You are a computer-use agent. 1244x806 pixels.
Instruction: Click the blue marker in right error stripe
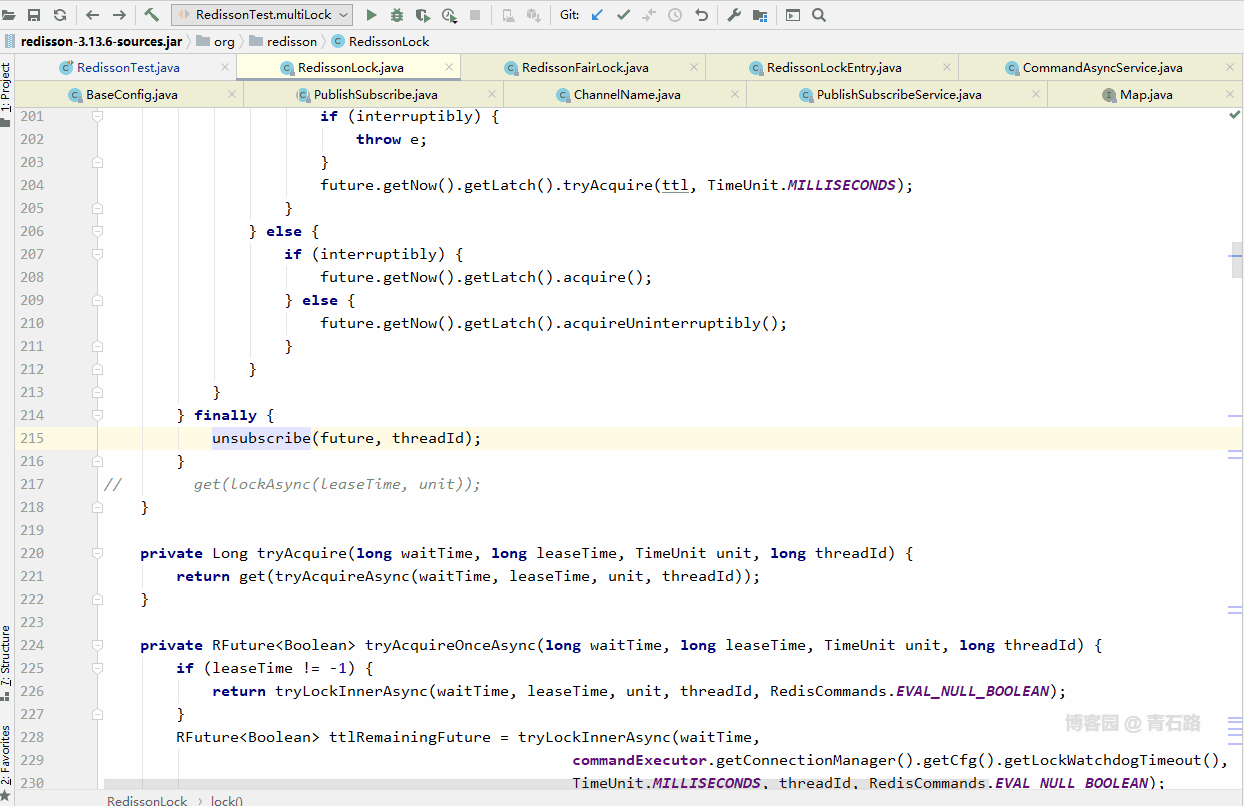point(1236,257)
